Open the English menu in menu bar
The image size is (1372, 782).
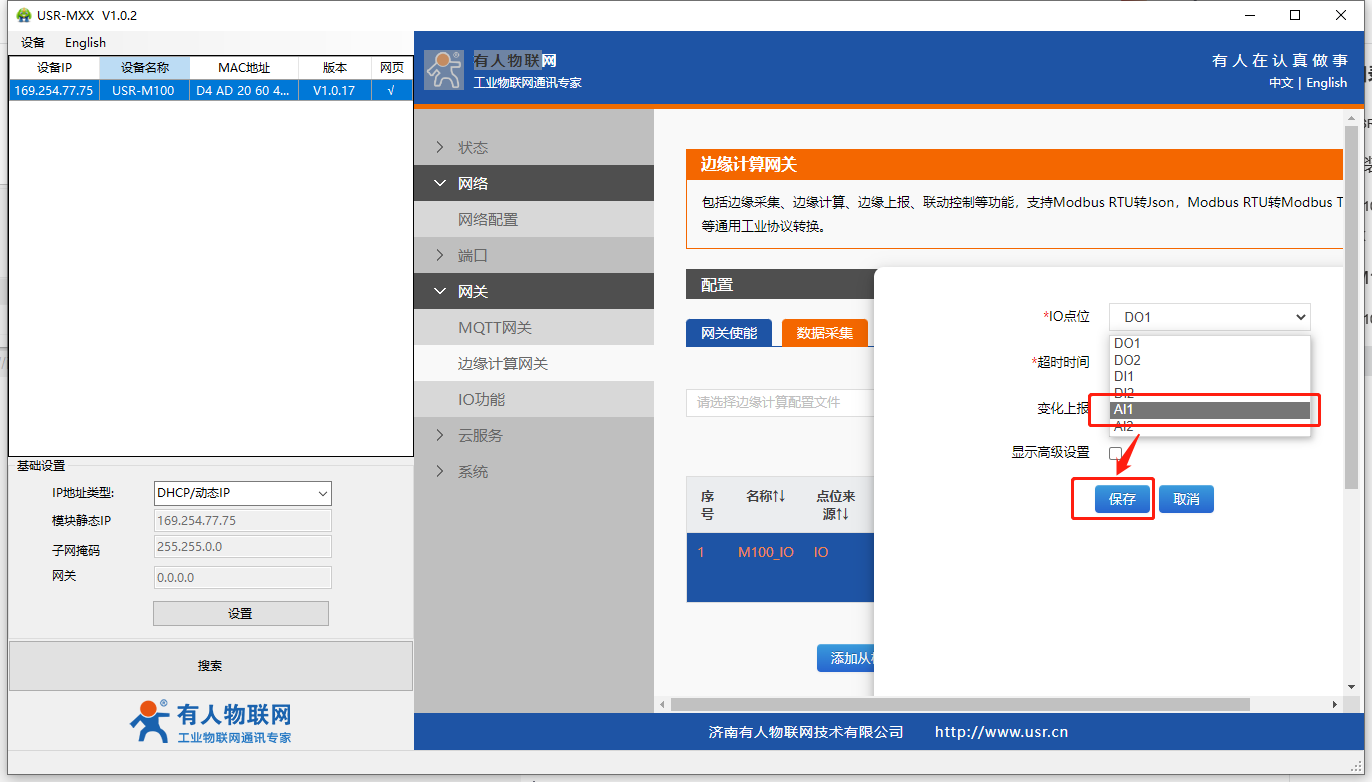85,43
